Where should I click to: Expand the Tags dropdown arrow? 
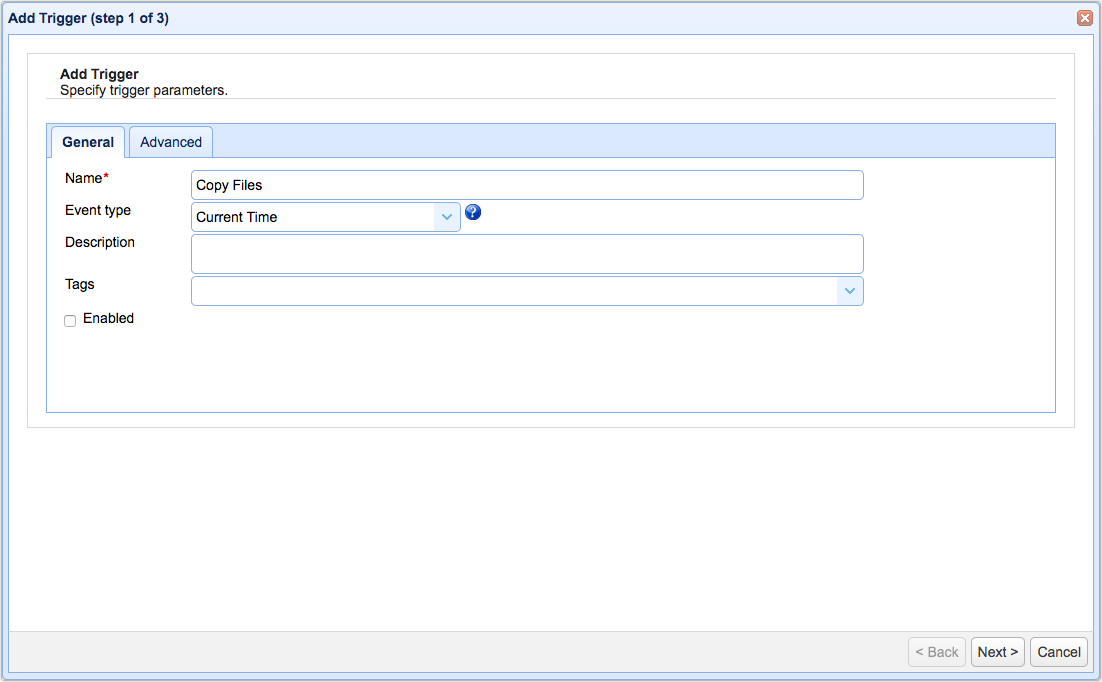point(850,291)
